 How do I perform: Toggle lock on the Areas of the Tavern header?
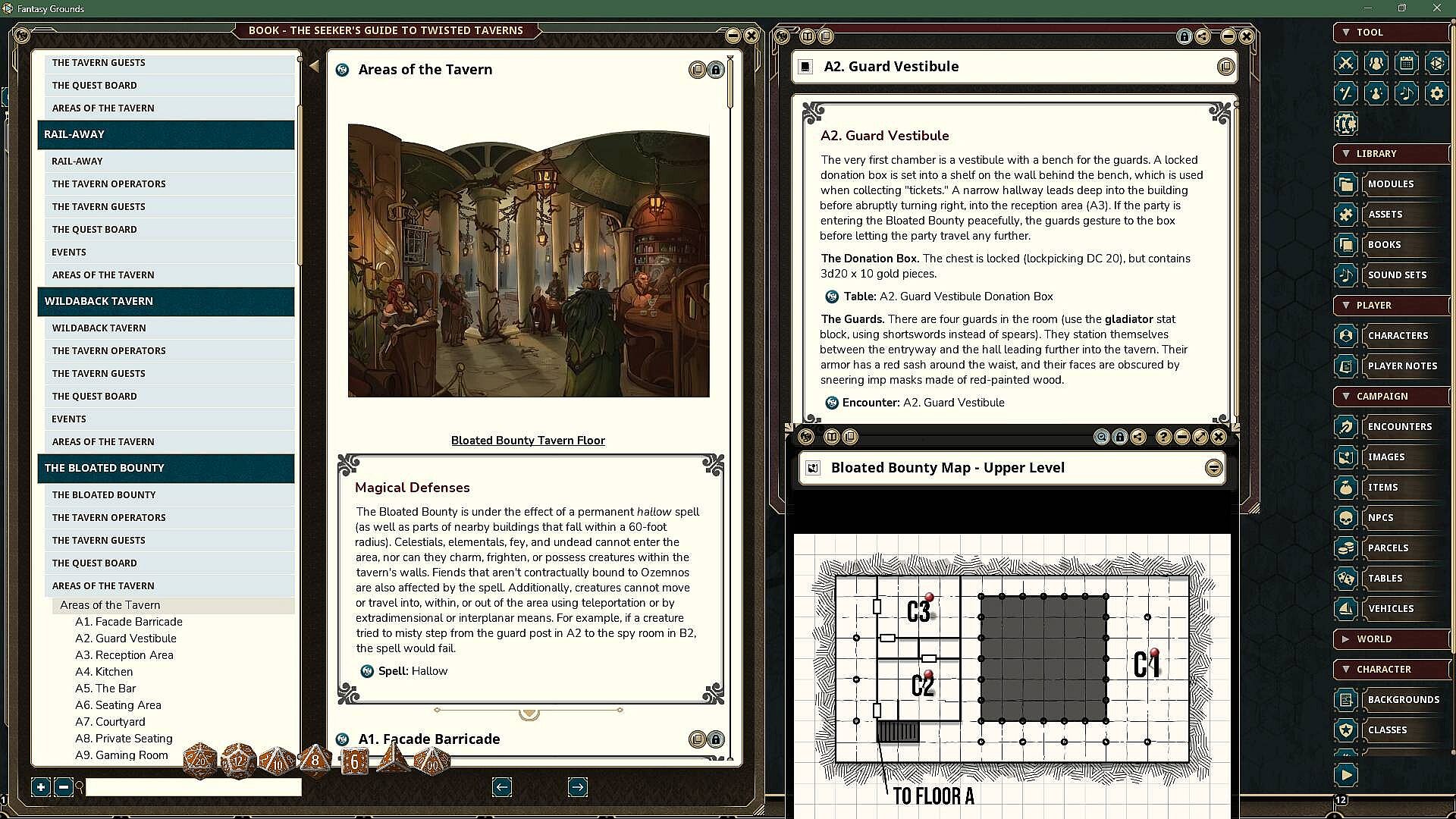715,70
